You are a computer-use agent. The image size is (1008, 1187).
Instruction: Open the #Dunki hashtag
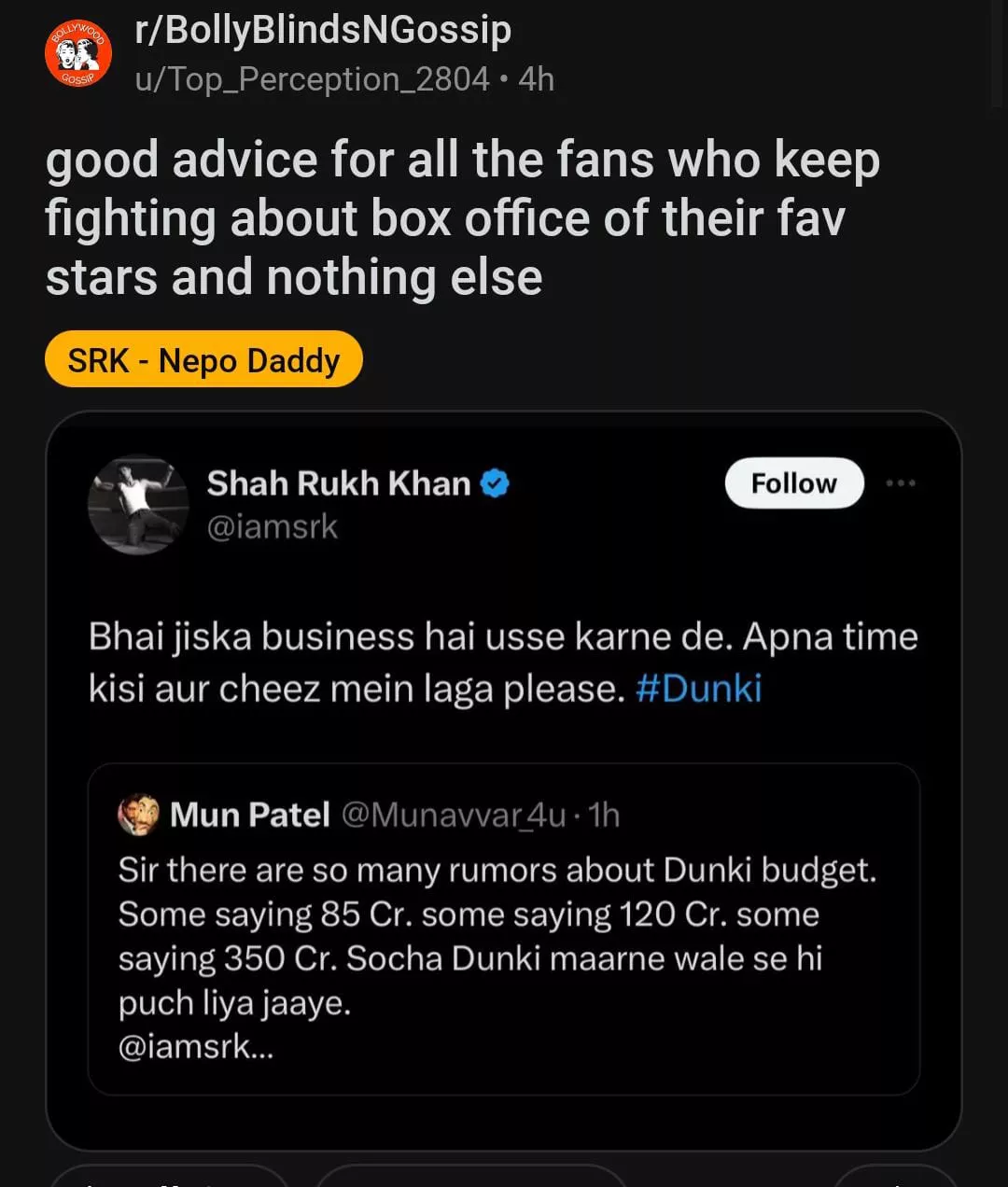(698, 689)
